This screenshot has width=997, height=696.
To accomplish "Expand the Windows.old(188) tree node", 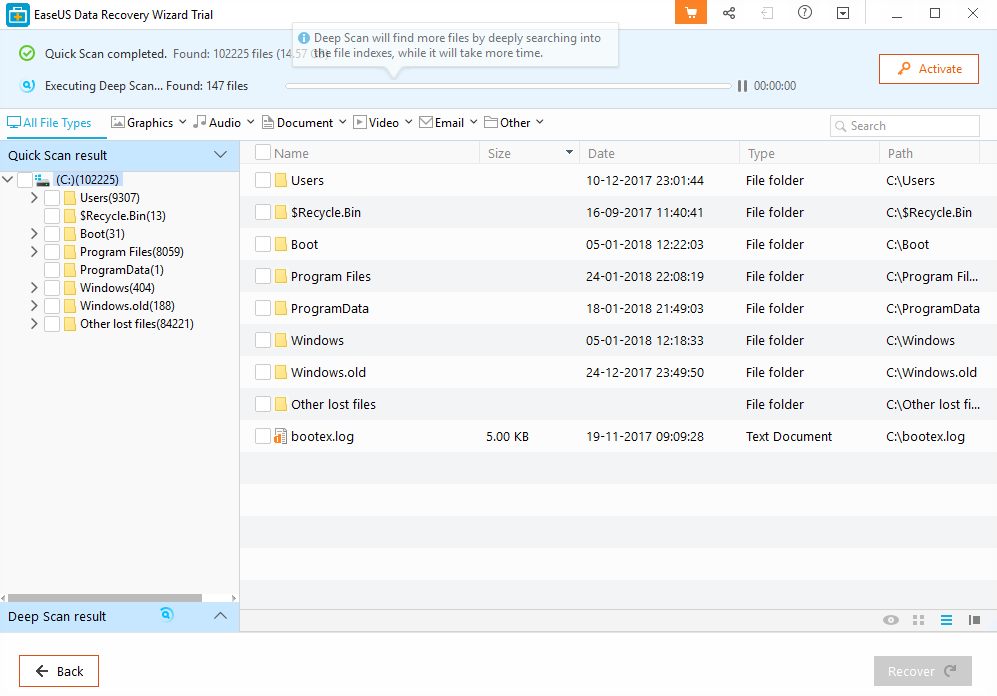I will point(34,306).
